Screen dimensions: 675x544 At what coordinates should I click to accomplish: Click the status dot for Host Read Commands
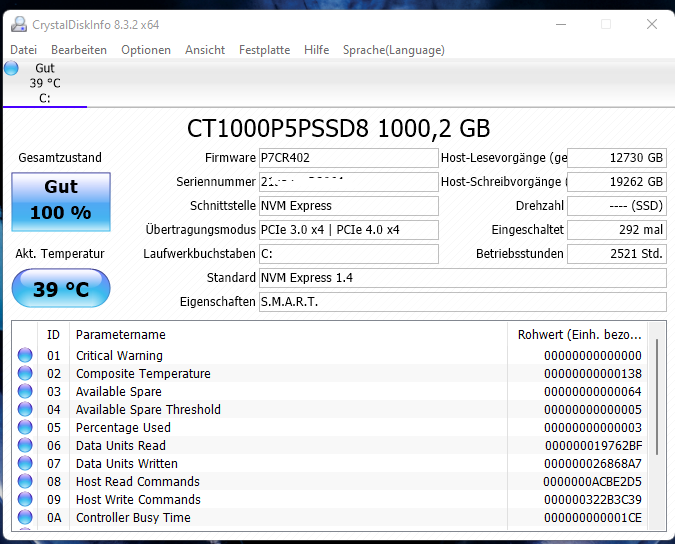pyautogui.click(x=25, y=481)
